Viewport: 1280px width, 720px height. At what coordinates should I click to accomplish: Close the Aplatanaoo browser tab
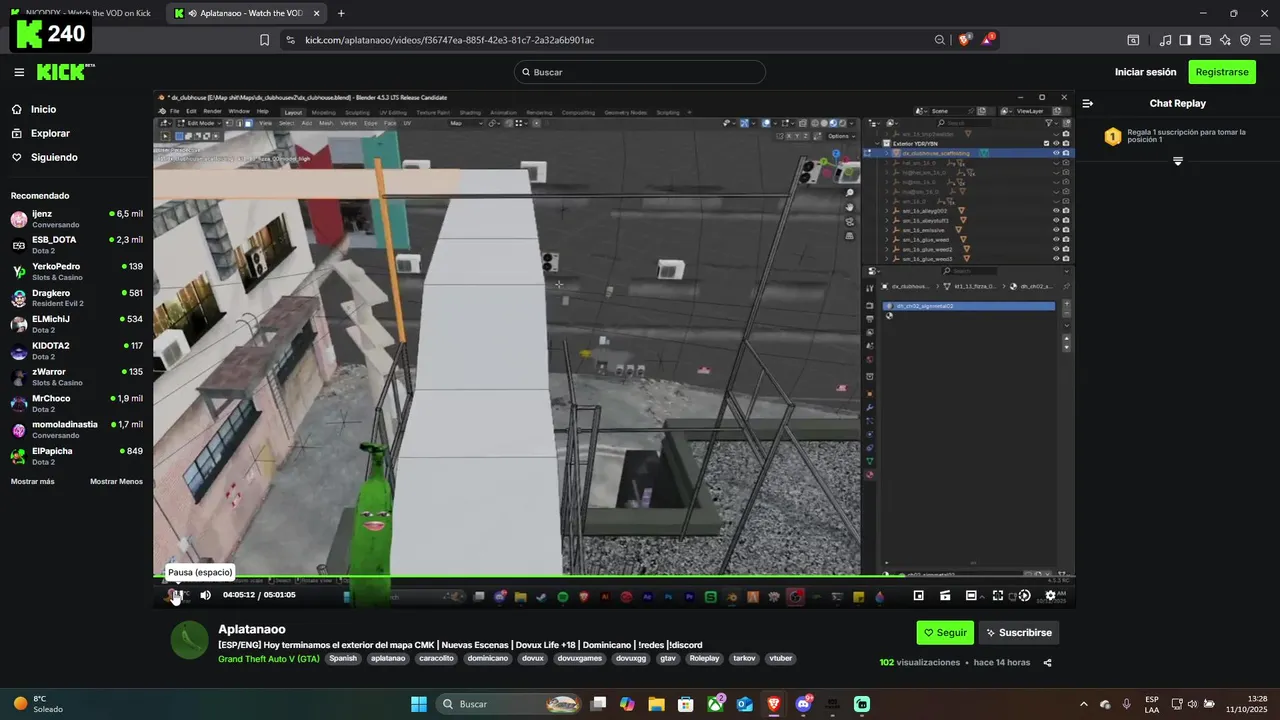pos(319,13)
